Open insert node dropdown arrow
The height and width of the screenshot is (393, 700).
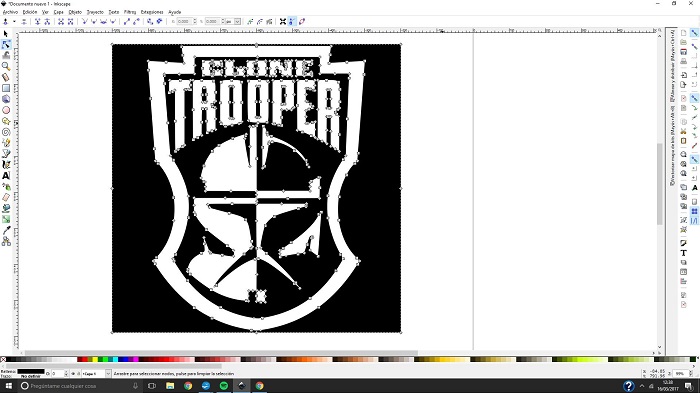[x=14, y=21]
